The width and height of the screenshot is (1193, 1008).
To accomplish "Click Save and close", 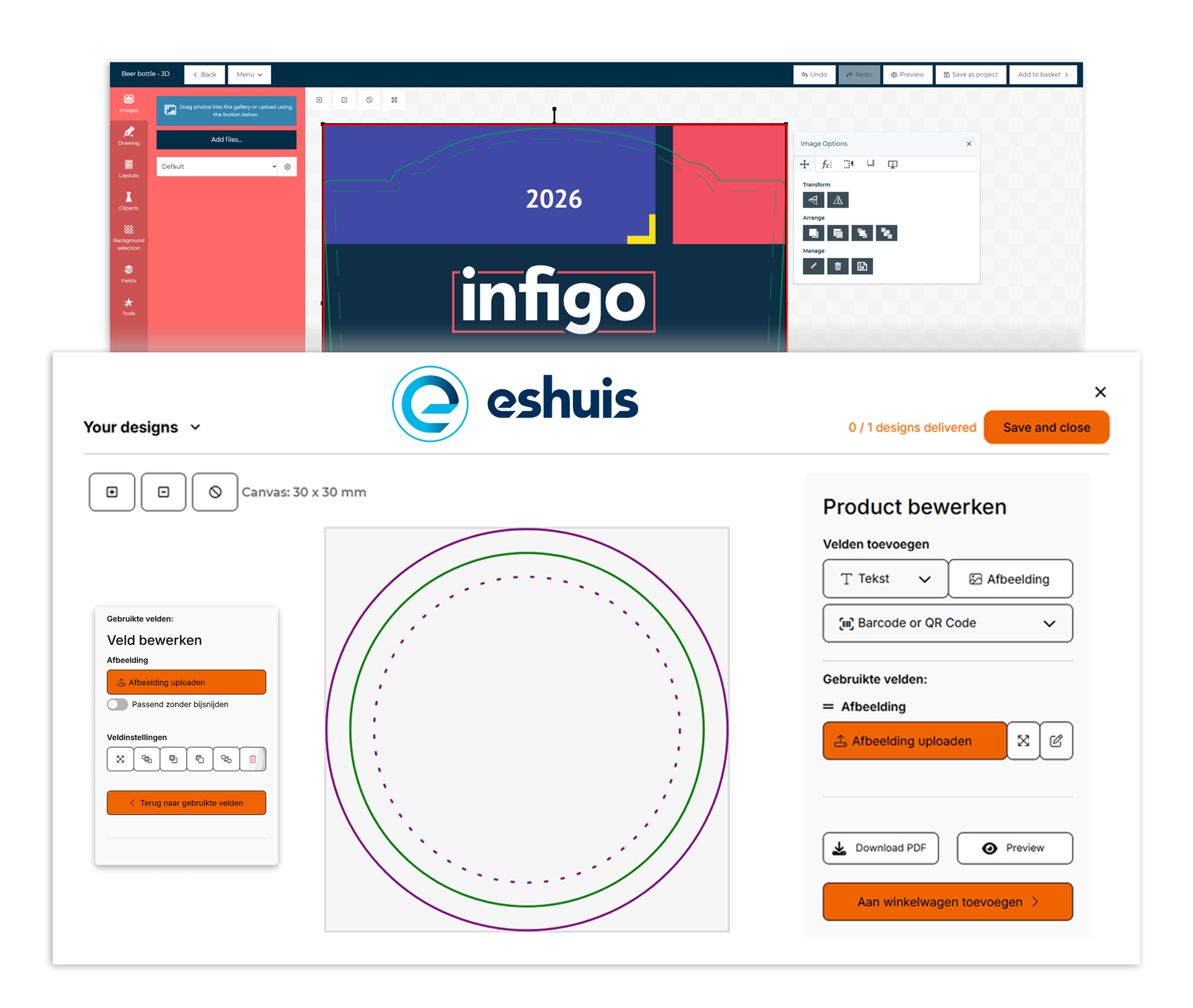I will (1046, 428).
